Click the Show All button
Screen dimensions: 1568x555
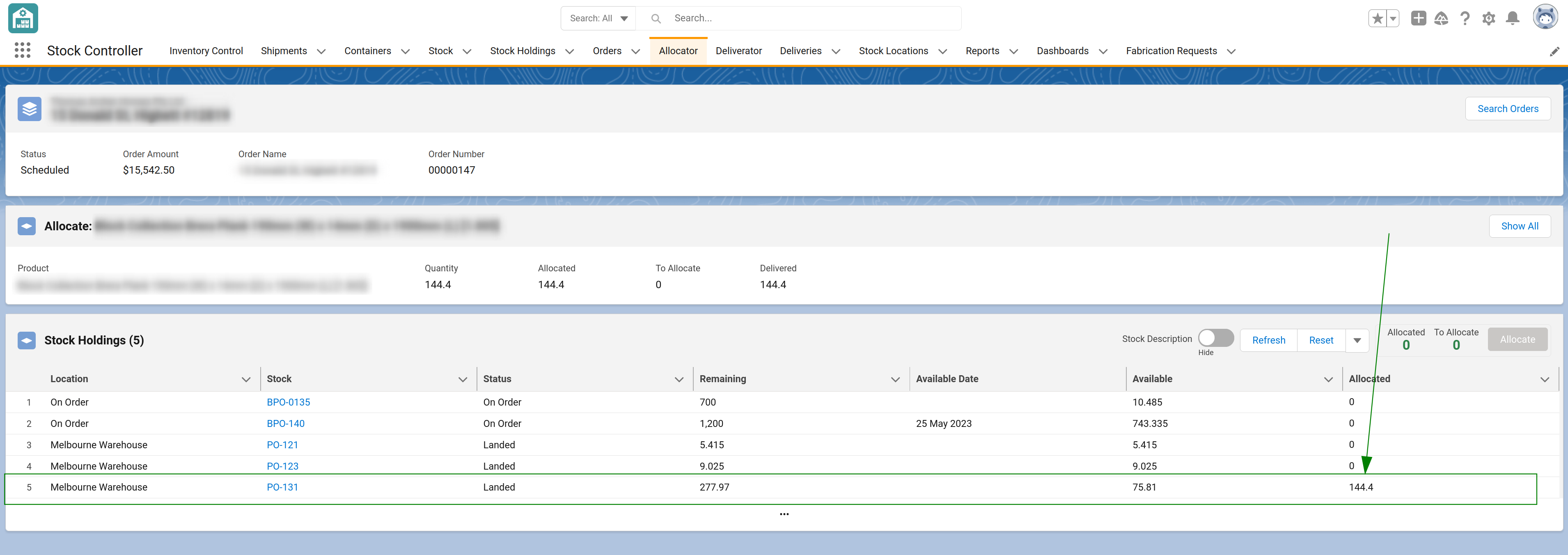1519,226
